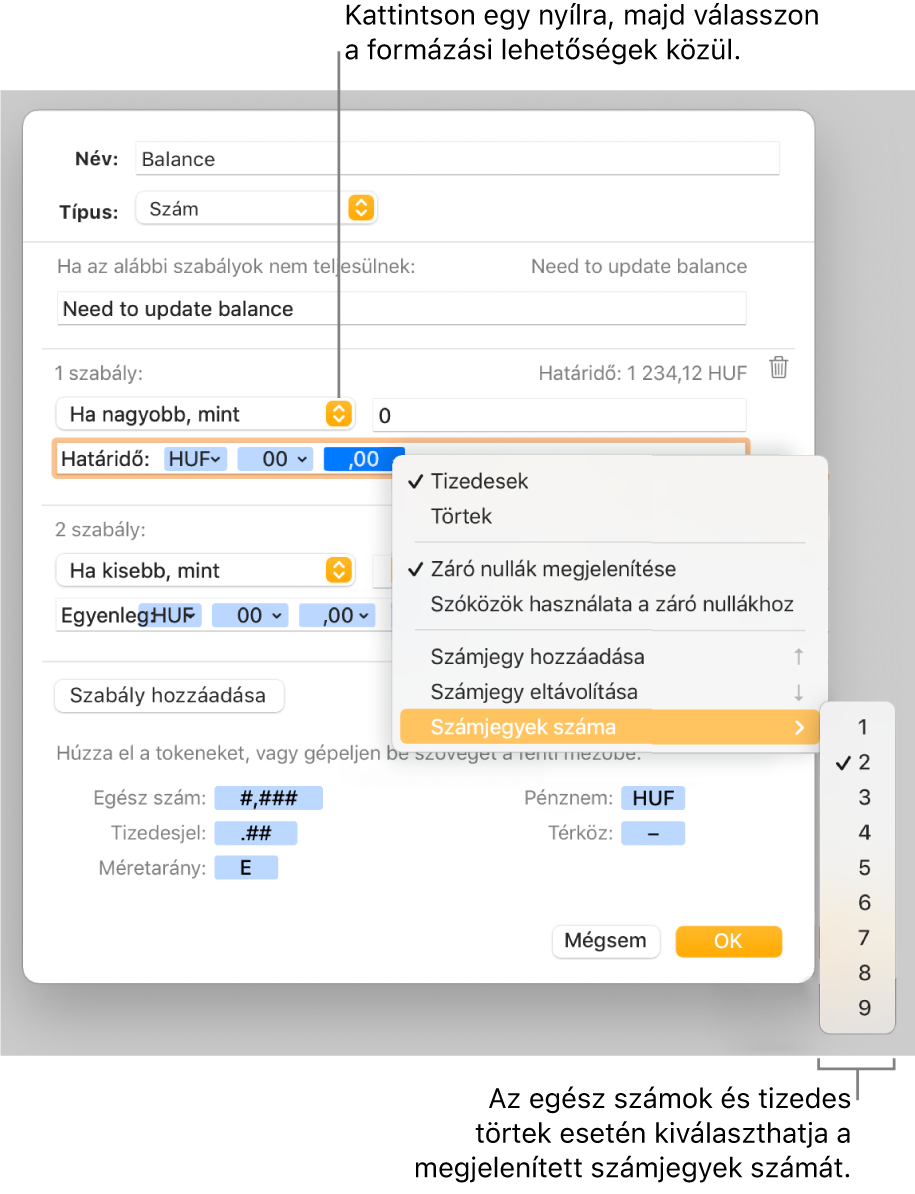This screenshot has width=915, height=1194.
Task: Click the rule 1 value field showing 0
Action: point(559,415)
